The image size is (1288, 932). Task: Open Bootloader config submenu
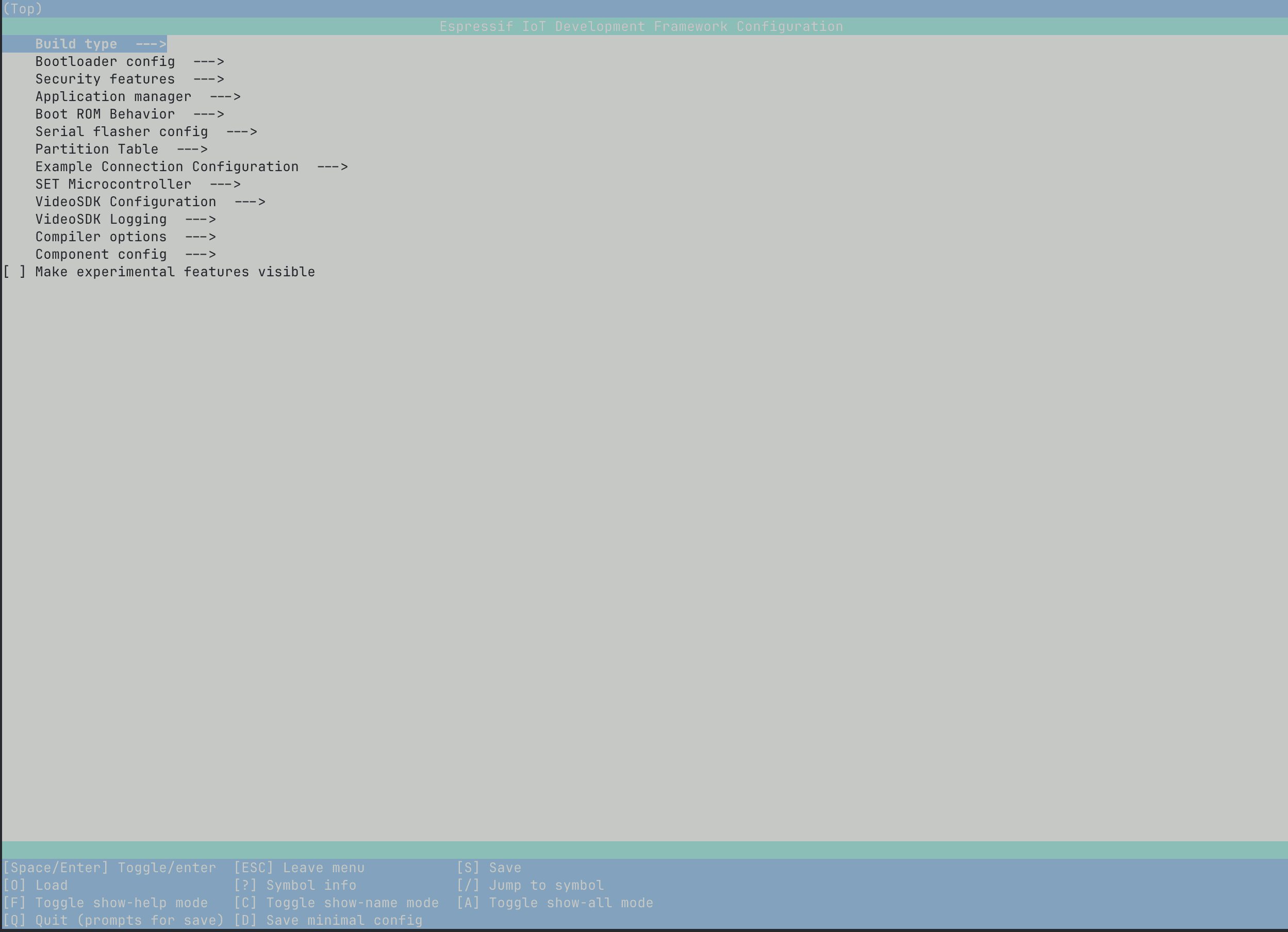[x=129, y=61]
